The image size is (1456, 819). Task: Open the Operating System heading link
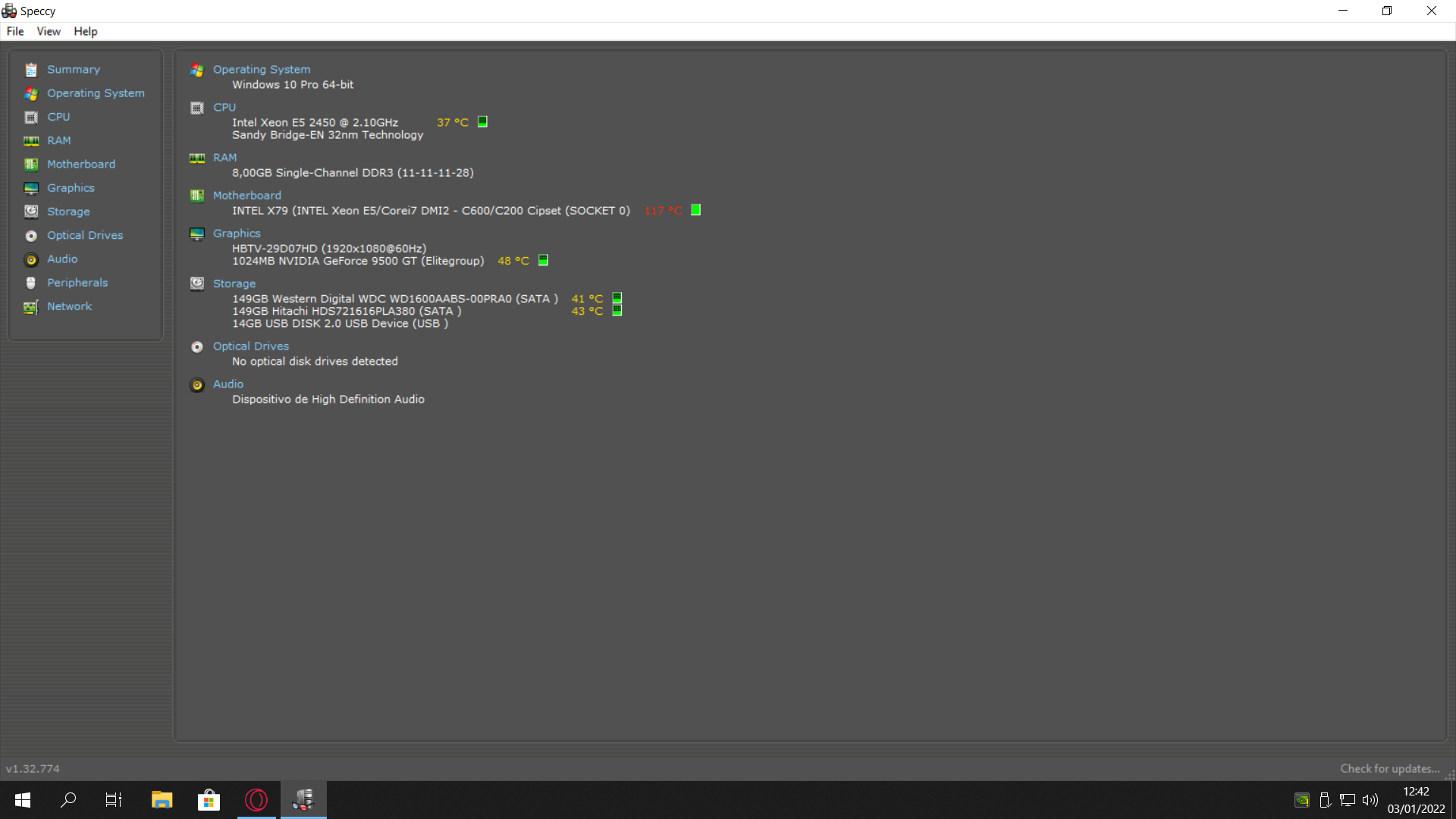(262, 70)
